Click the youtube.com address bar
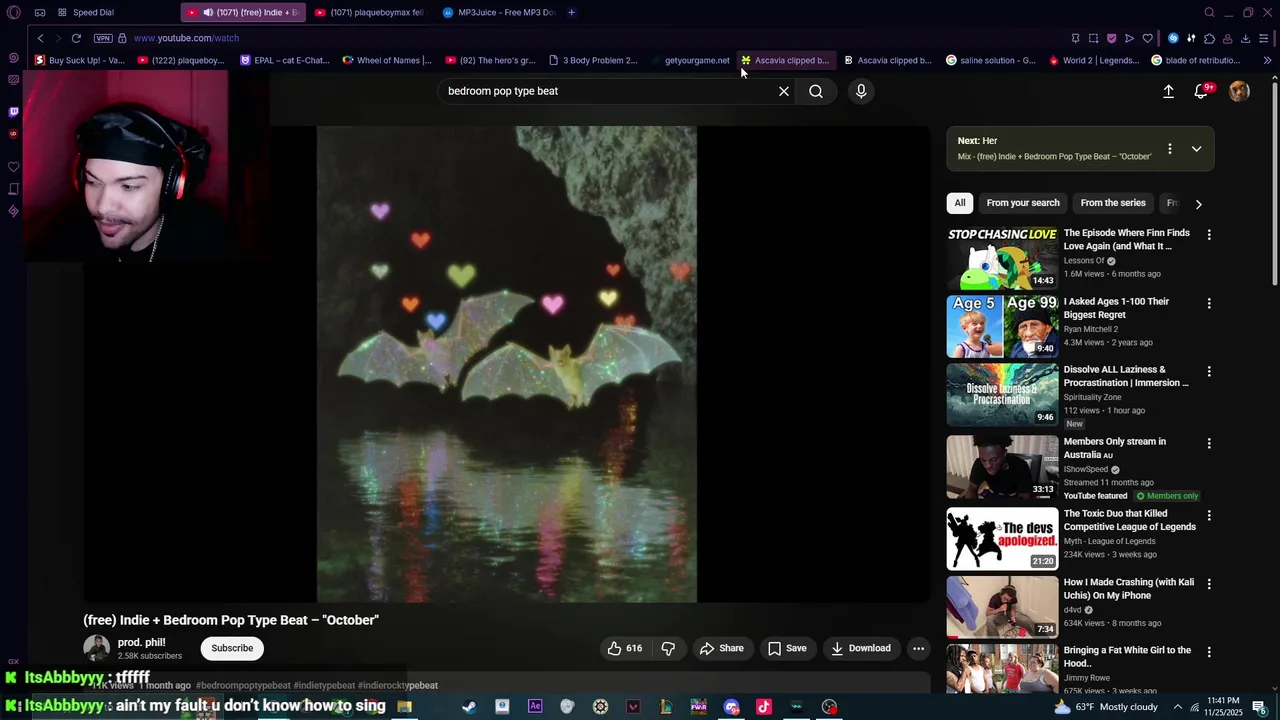 pos(186,38)
